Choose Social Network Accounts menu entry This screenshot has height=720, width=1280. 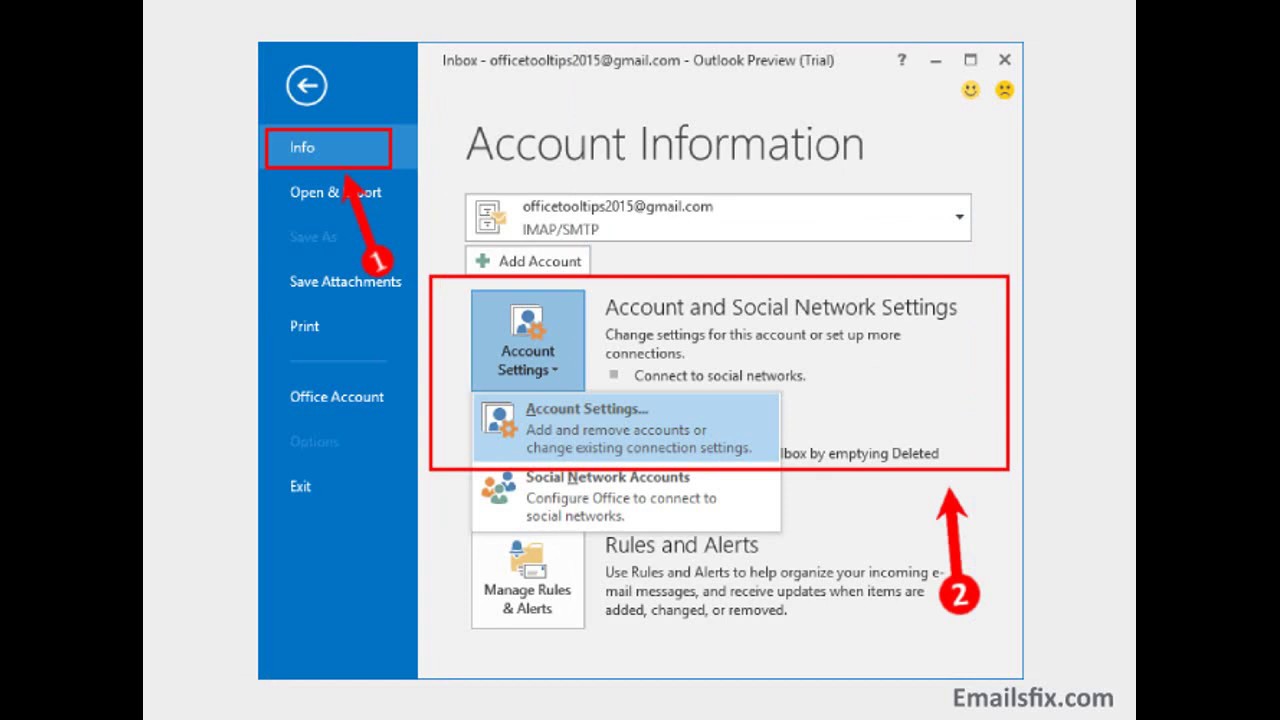tap(626, 496)
